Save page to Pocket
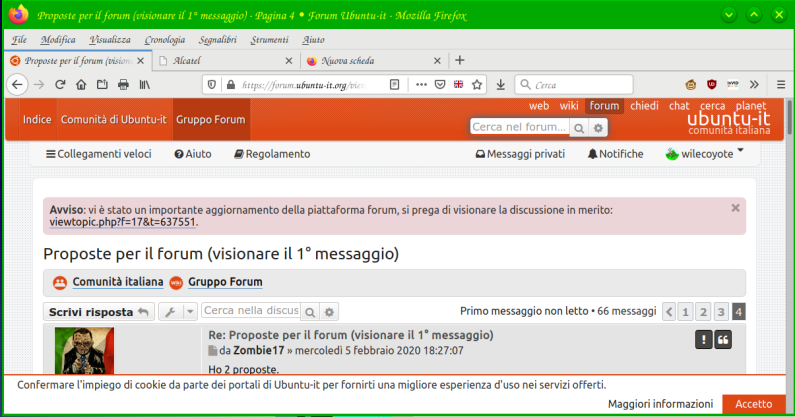795x417 pixels. click(x=440, y=85)
